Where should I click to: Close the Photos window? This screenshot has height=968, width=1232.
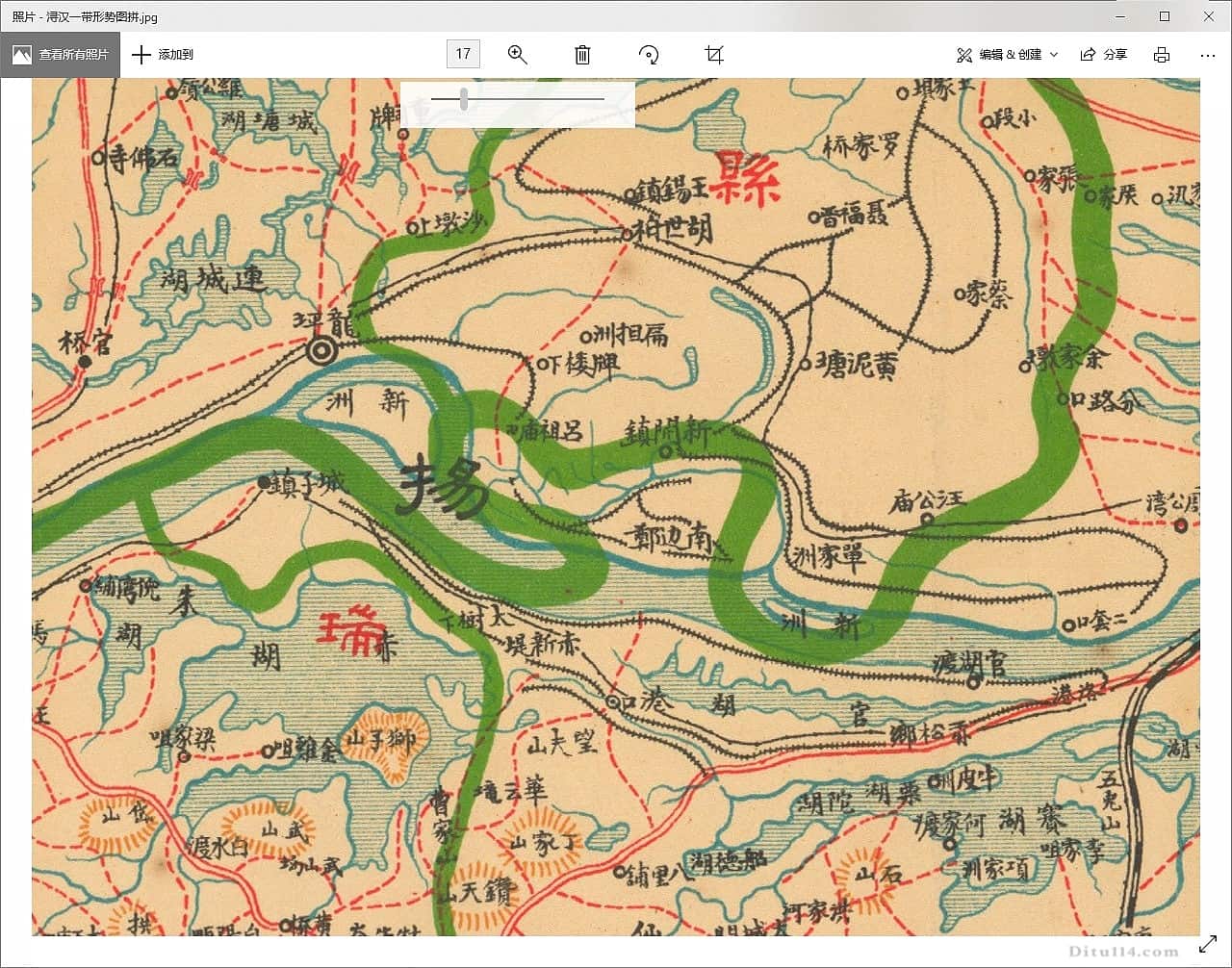(1209, 16)
